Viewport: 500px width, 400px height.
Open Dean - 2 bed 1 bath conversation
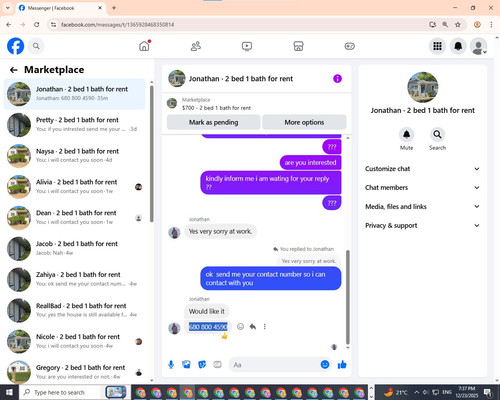pyautogui.click(x=74, y=217)
